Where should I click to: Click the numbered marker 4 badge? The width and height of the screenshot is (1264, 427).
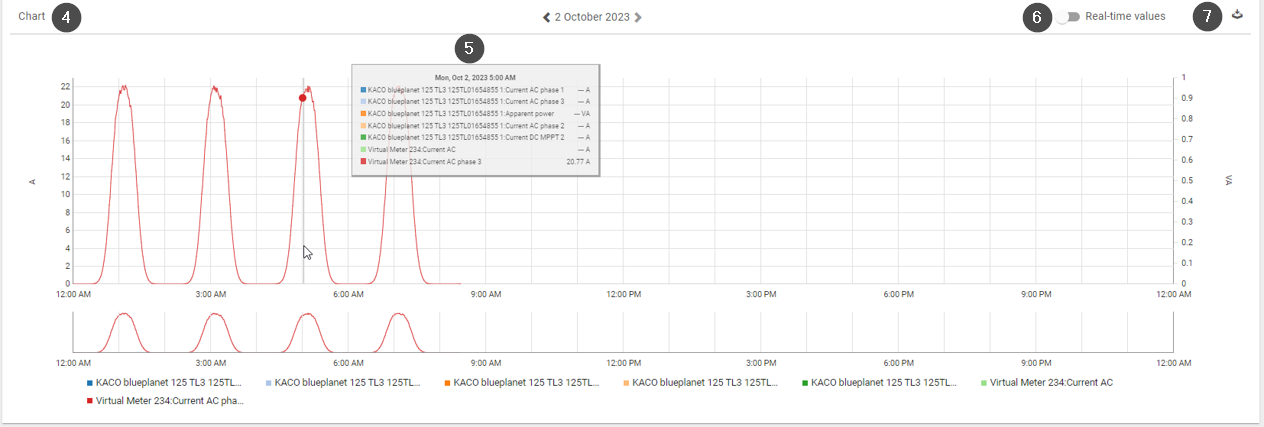tap(66, 17)
